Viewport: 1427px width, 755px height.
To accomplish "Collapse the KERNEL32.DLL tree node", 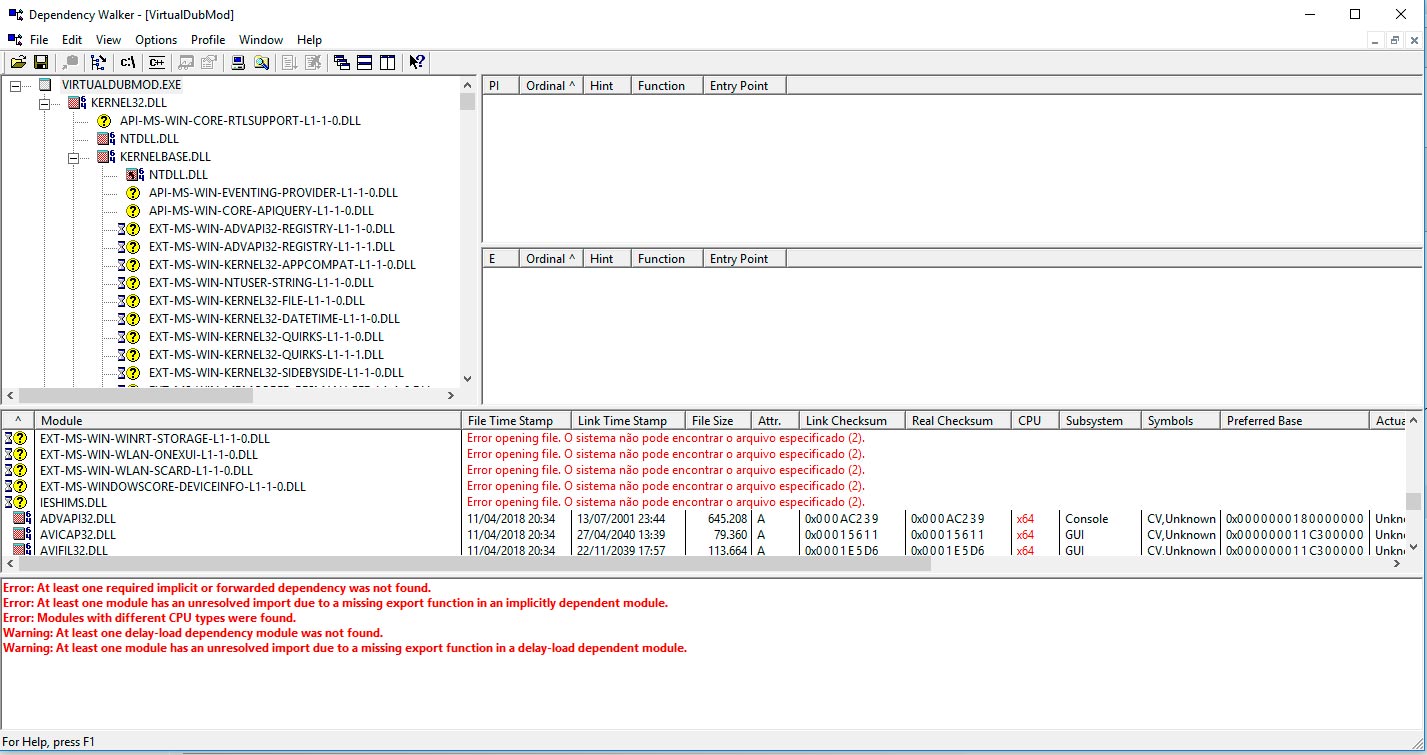I will [x=44, y=103].
